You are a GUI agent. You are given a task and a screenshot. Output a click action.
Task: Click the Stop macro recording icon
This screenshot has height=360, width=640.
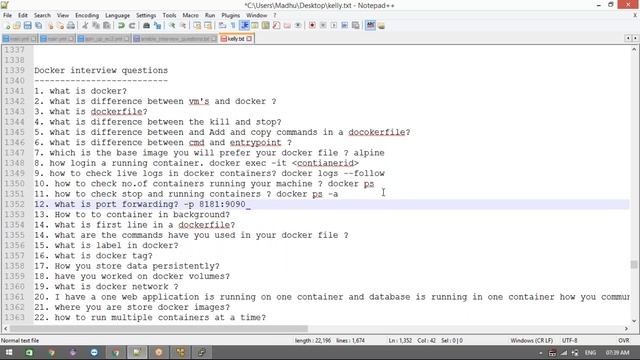(x=323, y=26)
